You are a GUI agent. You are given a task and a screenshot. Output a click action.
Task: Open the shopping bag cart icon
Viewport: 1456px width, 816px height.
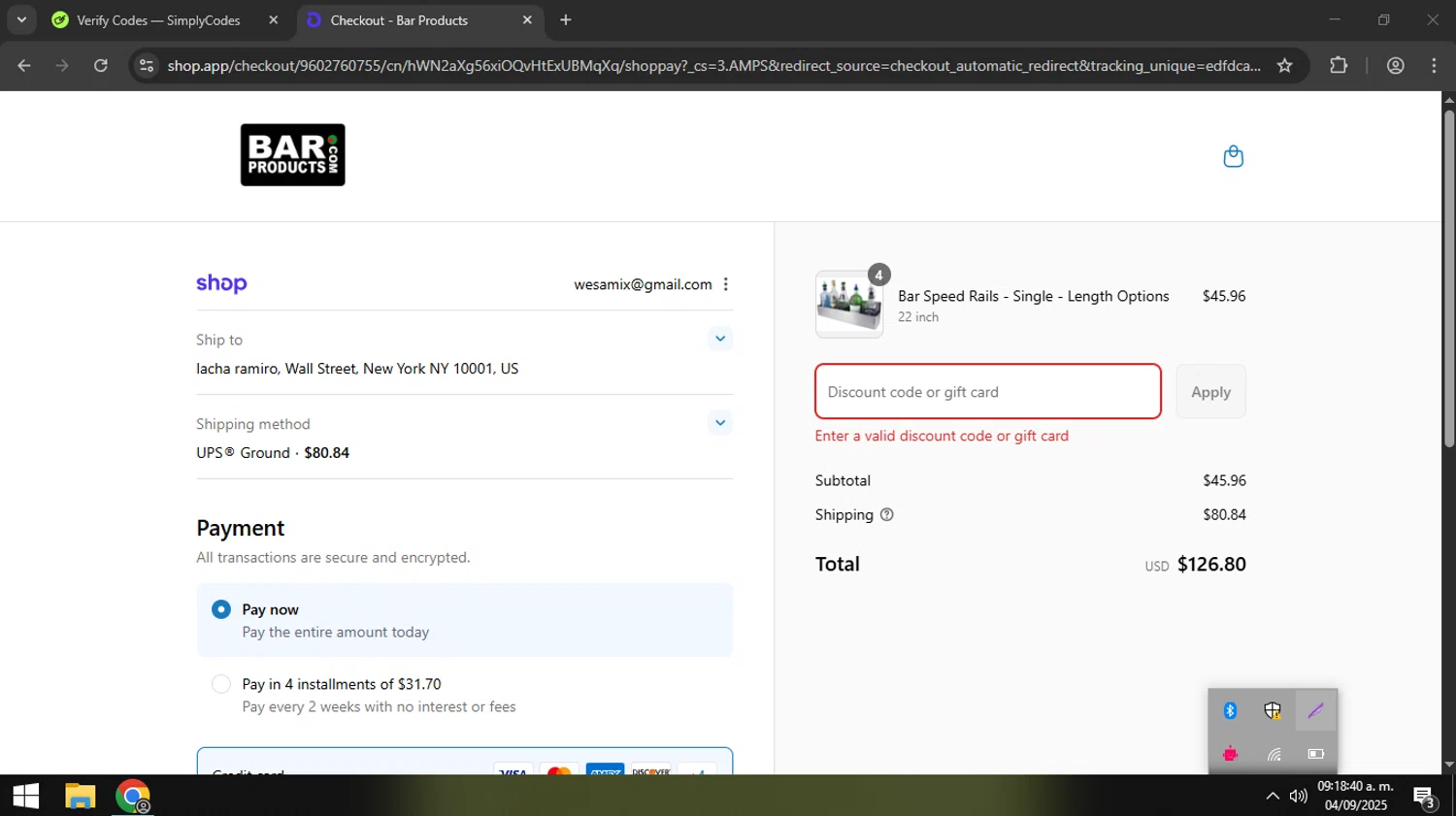coord(1233,156)
